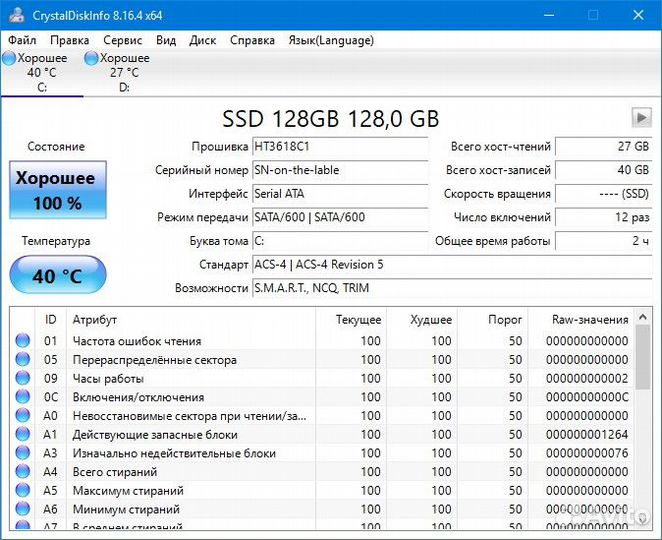Click the Текущее column header

(351, 320)
